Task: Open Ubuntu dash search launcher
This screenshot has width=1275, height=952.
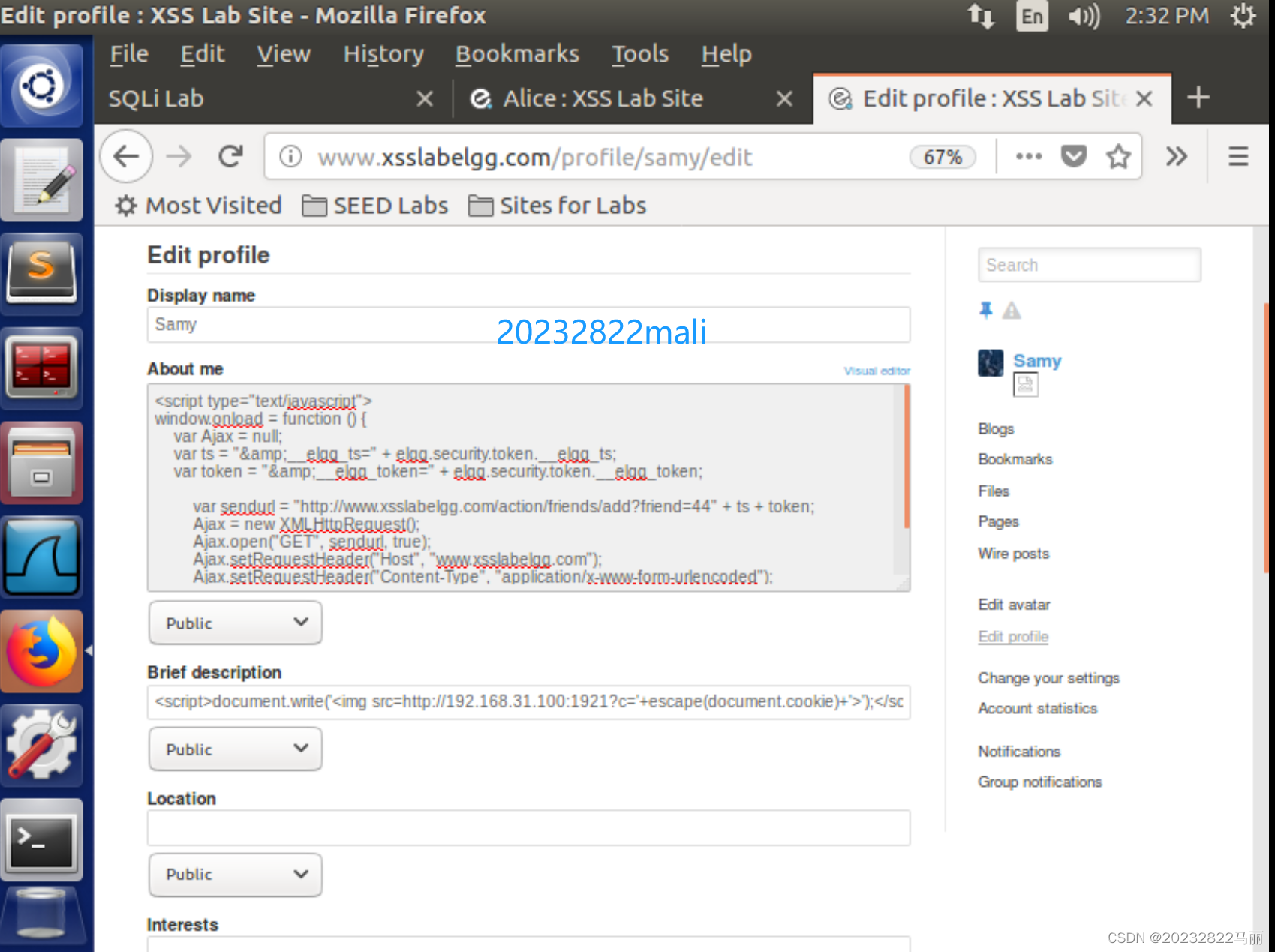Action: (x=42, y=86)
